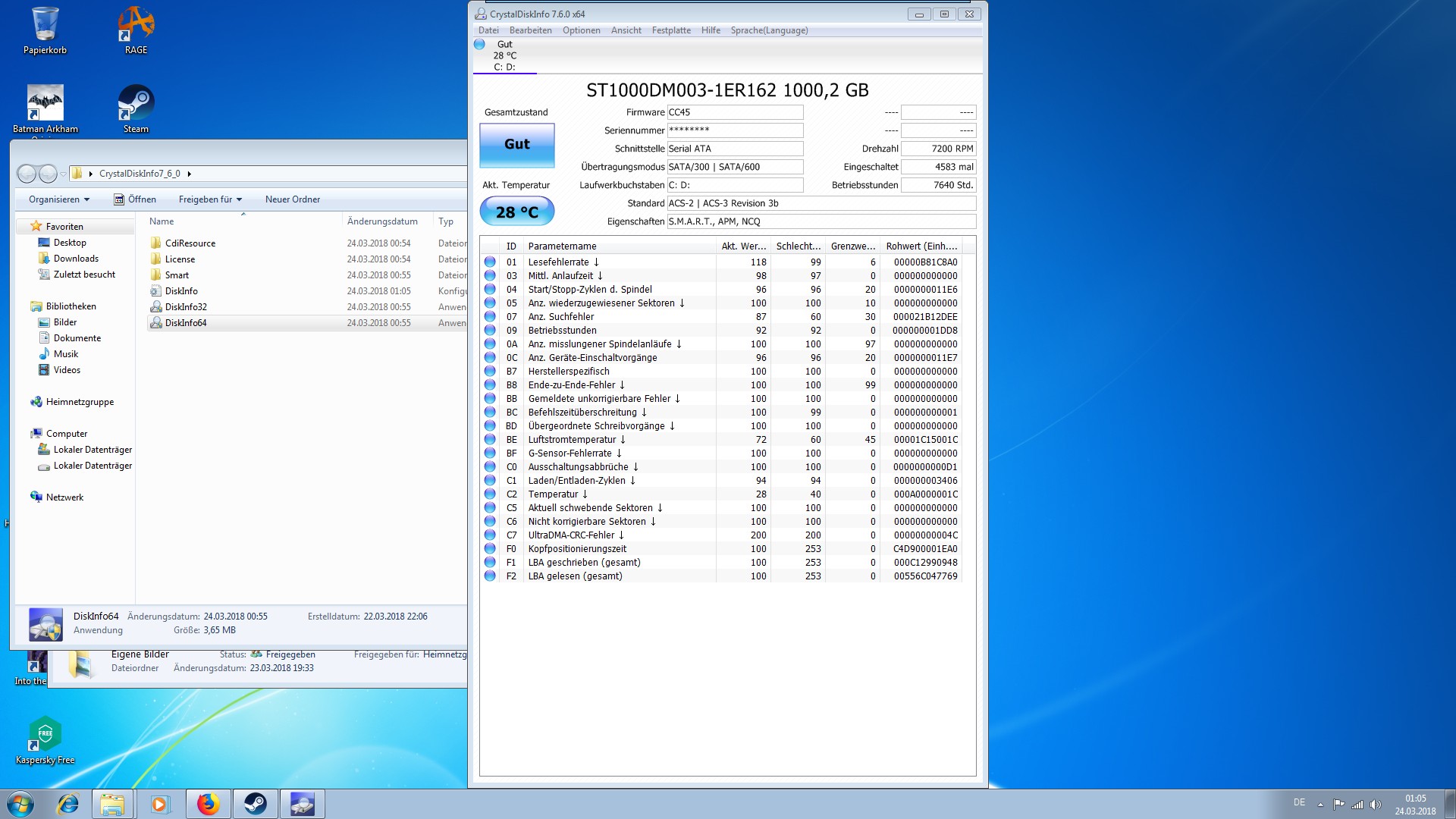Open the DiskInfo64 application file
1456x819 pixels.
(x=185, y=323)
